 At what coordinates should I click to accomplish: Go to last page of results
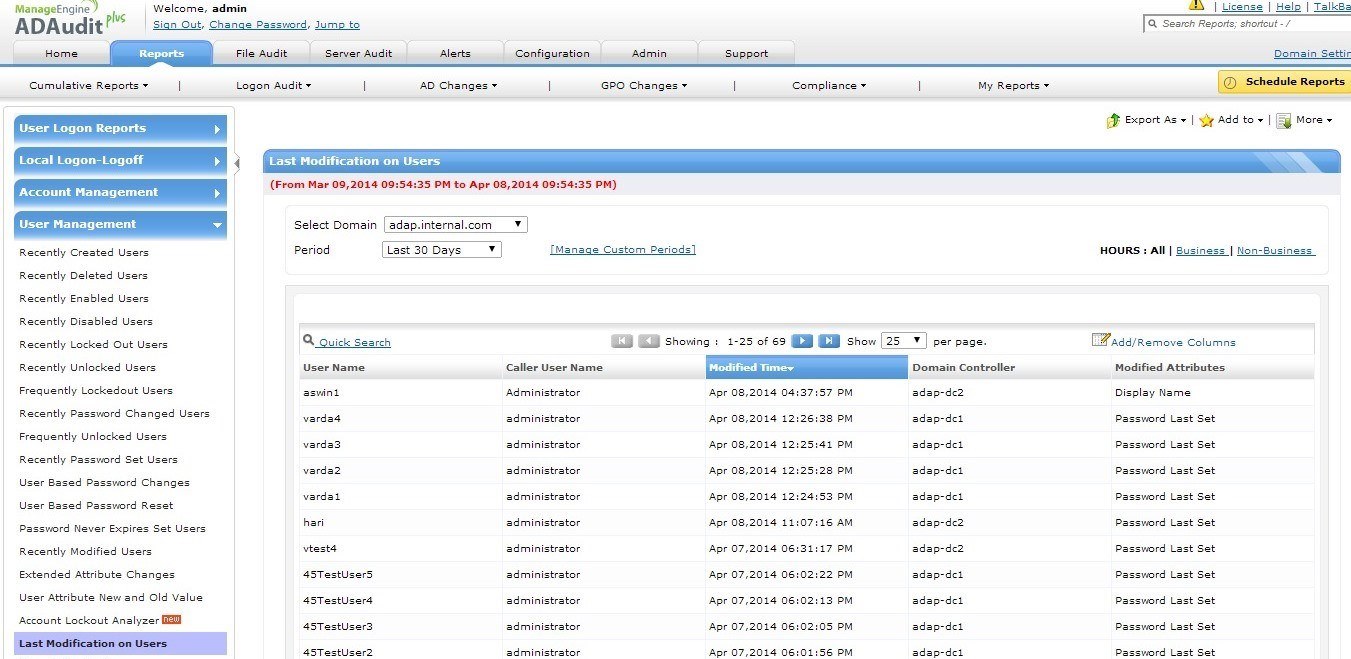(829, 341)
